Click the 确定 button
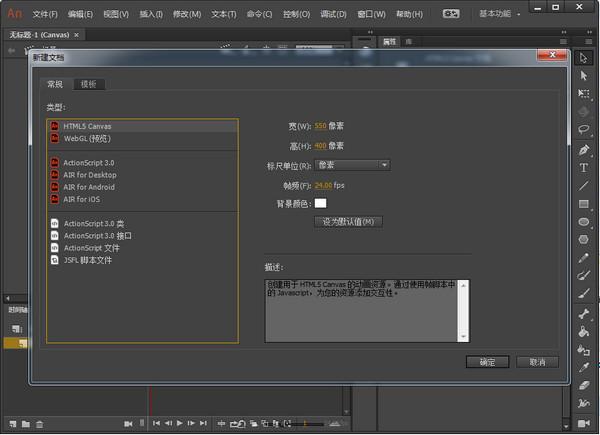The width and height of the screenshot is (600, 435). point(487,362)
